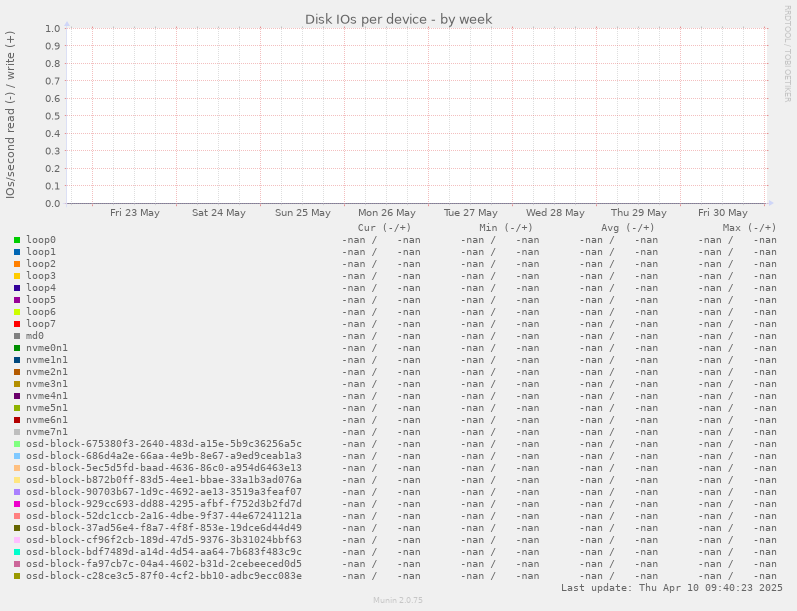Select the nvme2n1 legend label
This screenshot has height=611, width=797.
(47, 372)
